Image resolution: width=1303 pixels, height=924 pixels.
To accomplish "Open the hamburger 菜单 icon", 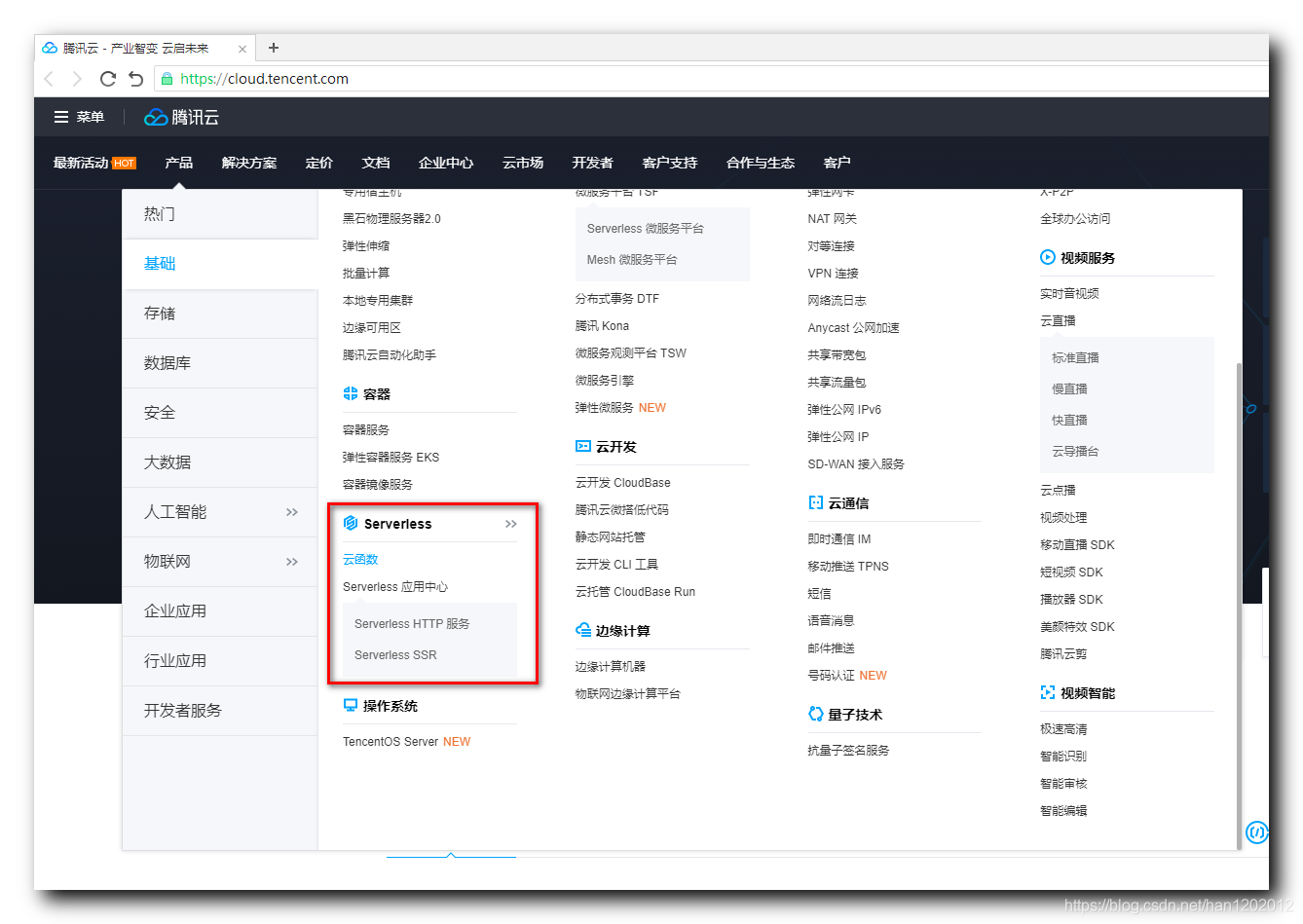I will [x=61, y=117].
